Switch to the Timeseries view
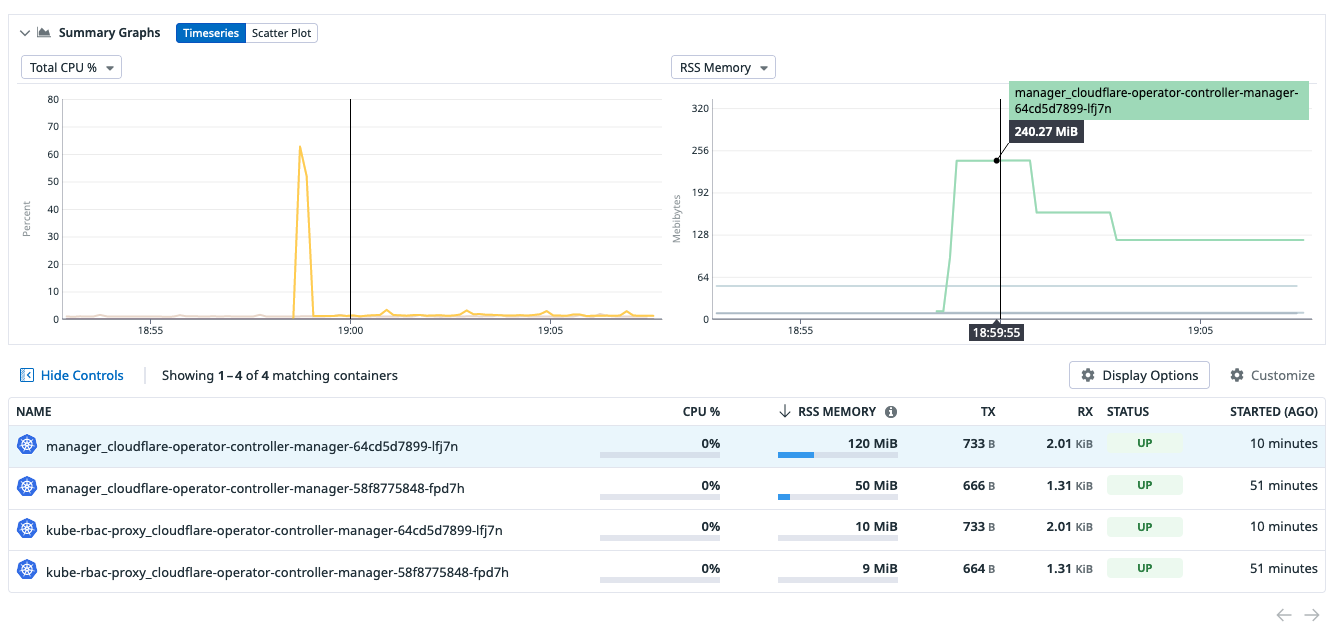1337x626 pixels. point(211,32)
